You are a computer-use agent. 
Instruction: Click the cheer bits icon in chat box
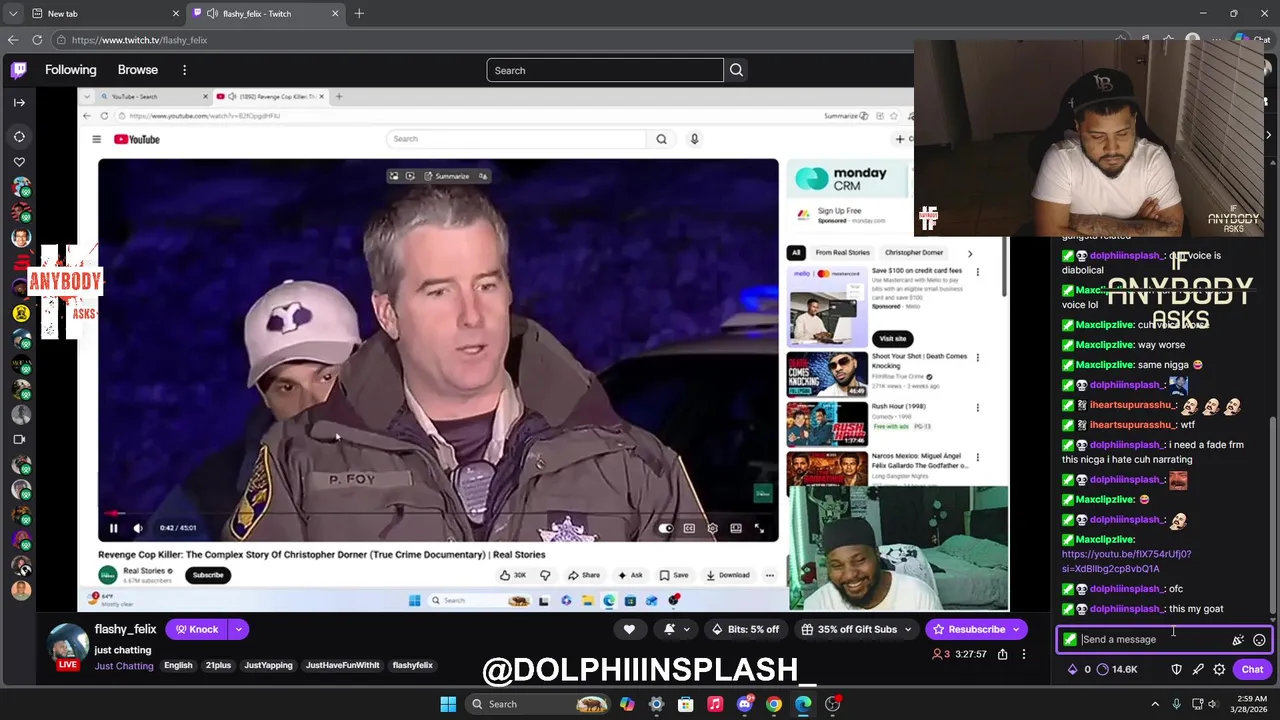click(1238, 640)
